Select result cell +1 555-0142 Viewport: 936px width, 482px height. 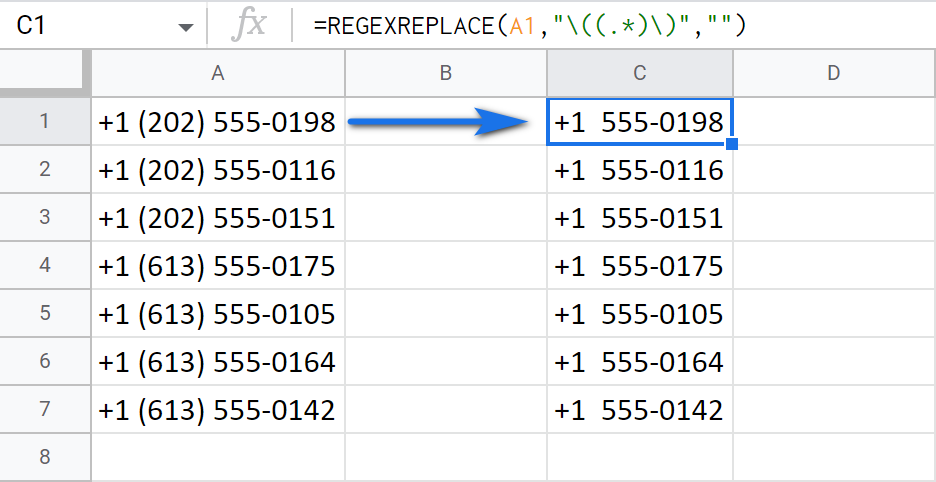[640, 409]
